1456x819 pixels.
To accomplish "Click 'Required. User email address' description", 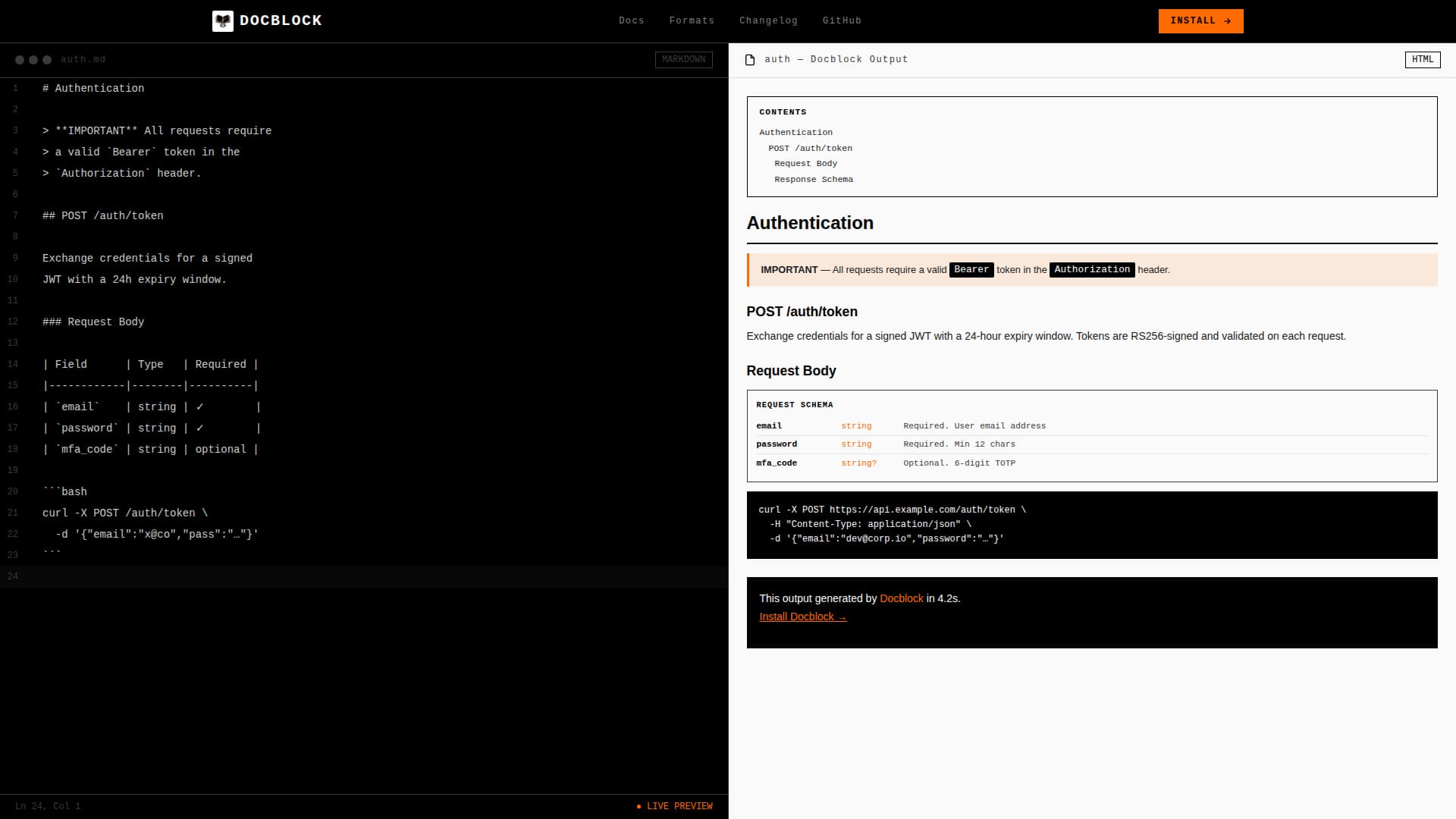I will pyautogui.click(x=974, y=426).
